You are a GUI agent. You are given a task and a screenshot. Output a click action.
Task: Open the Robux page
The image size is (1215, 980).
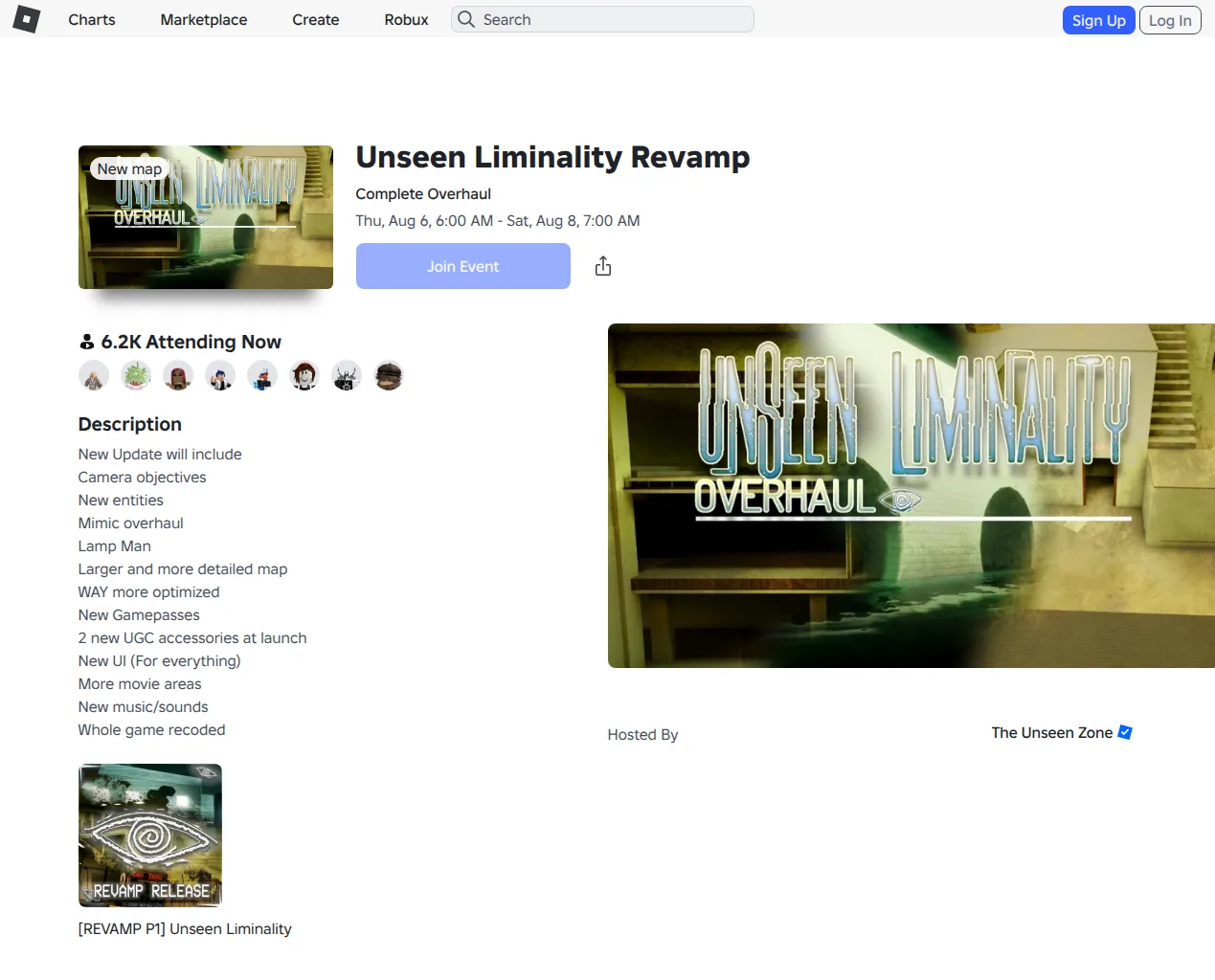pyautogui.click(x=407, y=19)
